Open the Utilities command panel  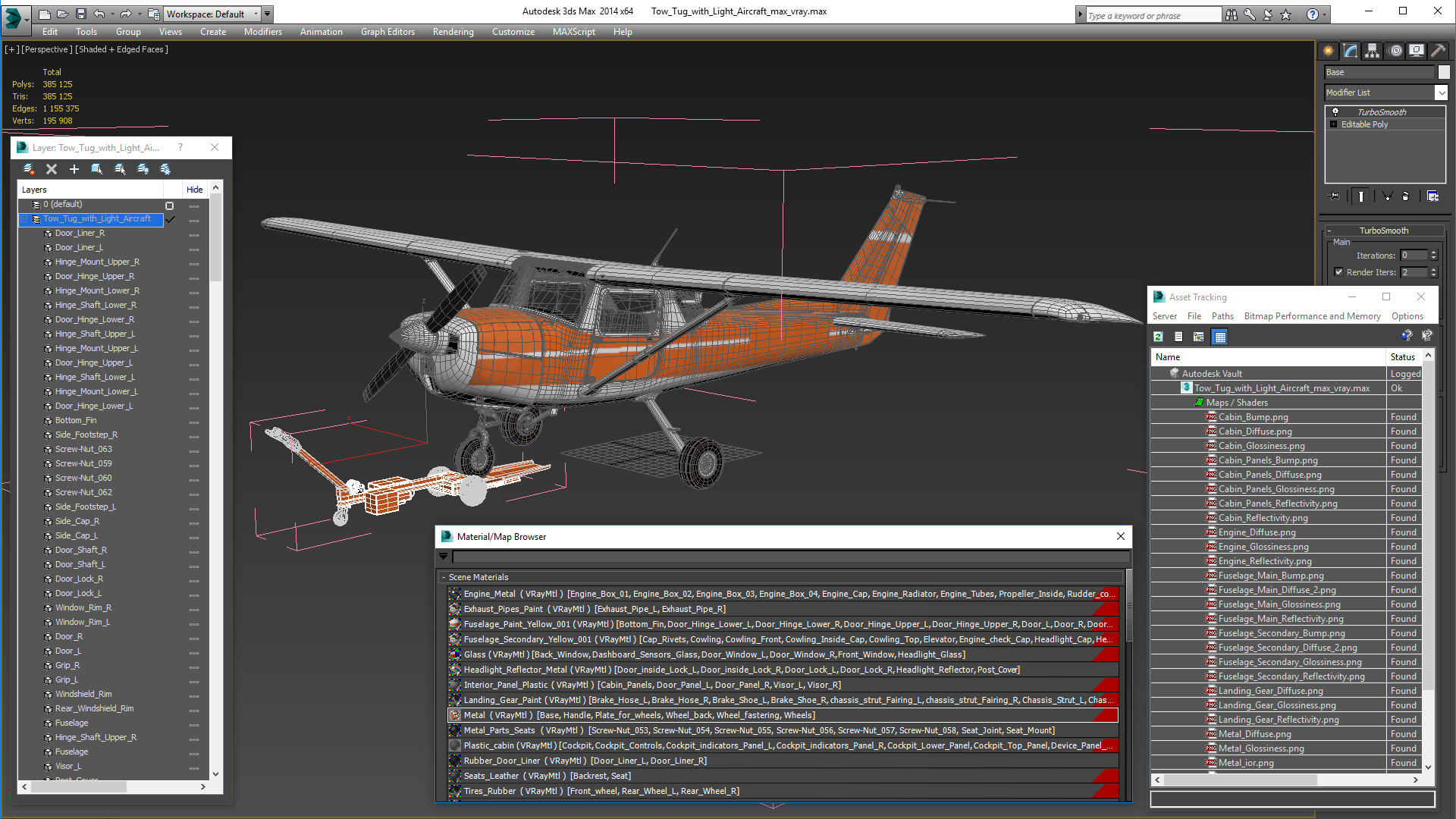tap(1438, 51)
